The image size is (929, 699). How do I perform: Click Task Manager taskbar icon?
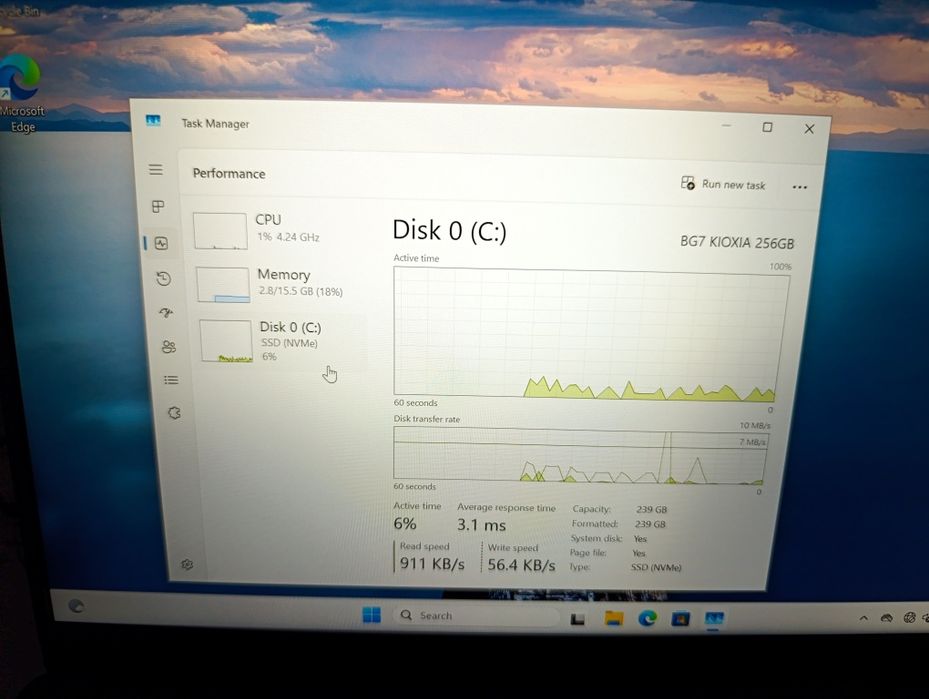[x=714, y=620]
